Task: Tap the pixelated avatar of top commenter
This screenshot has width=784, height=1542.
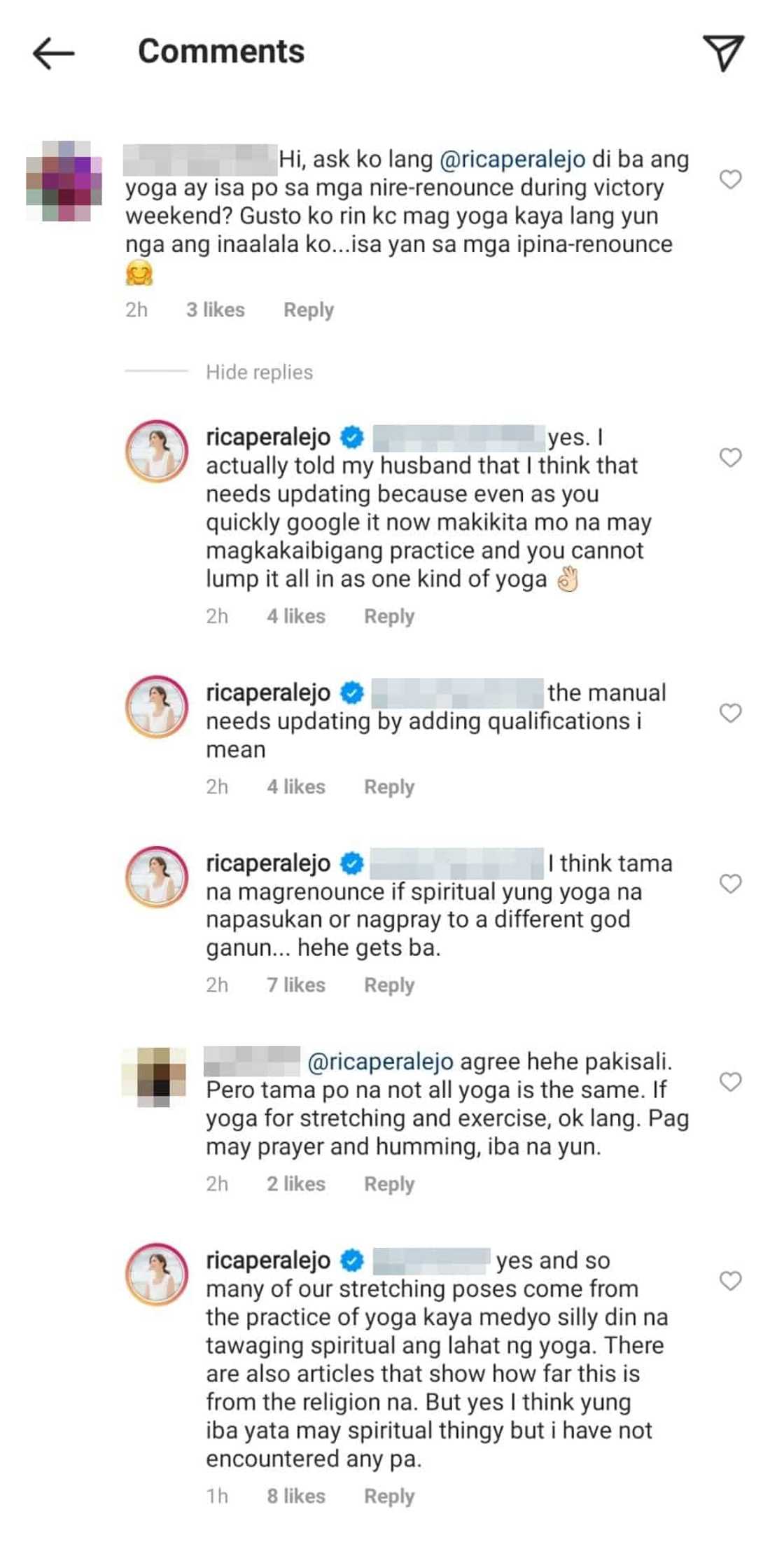Action: point(64,181)
